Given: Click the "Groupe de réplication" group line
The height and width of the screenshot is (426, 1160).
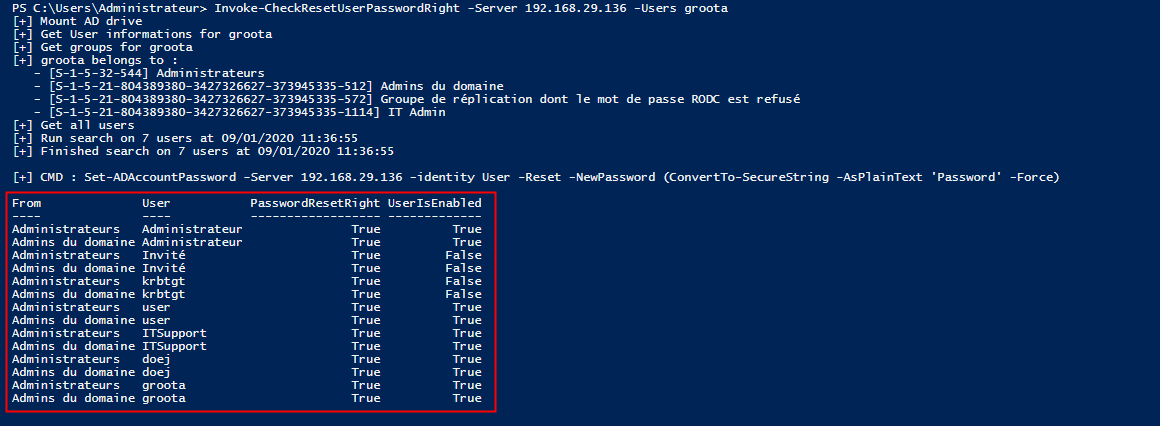Looking at the screenshot, I should [590, 99].
